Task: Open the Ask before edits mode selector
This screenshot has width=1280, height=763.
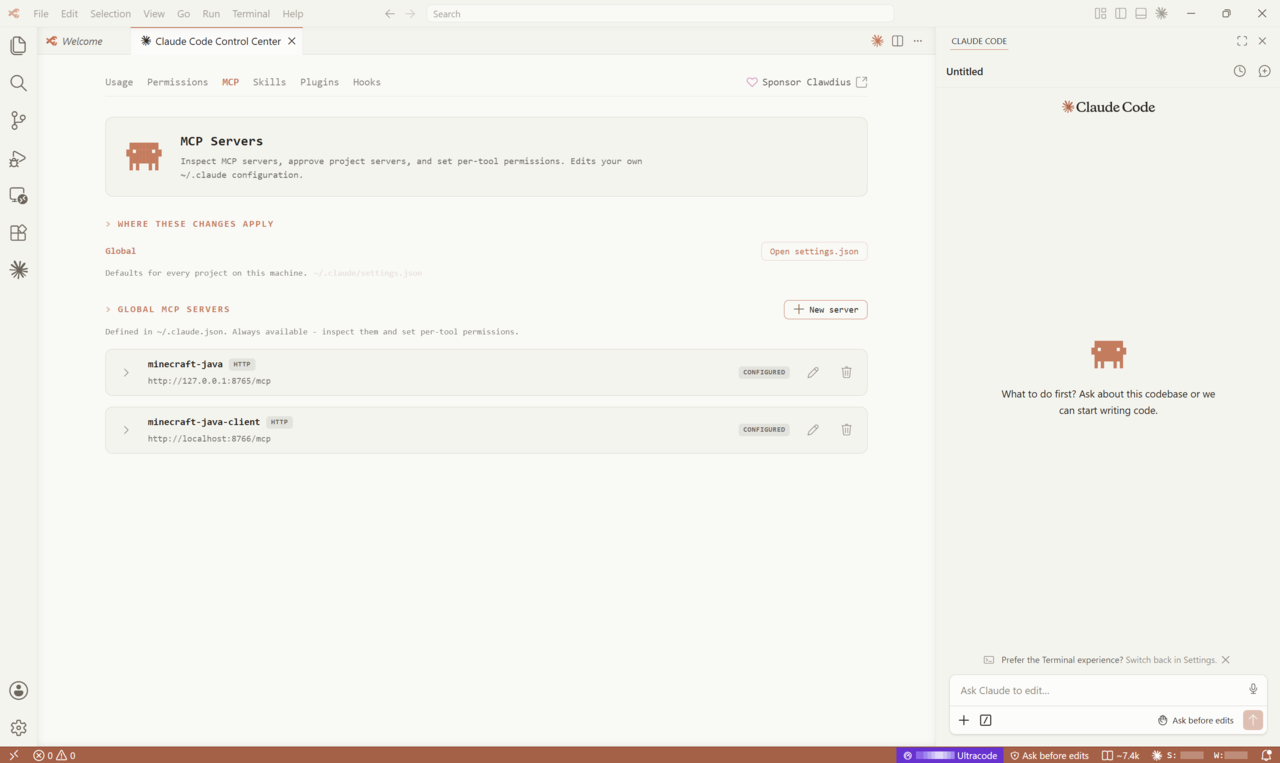Action: (1195, 720)
